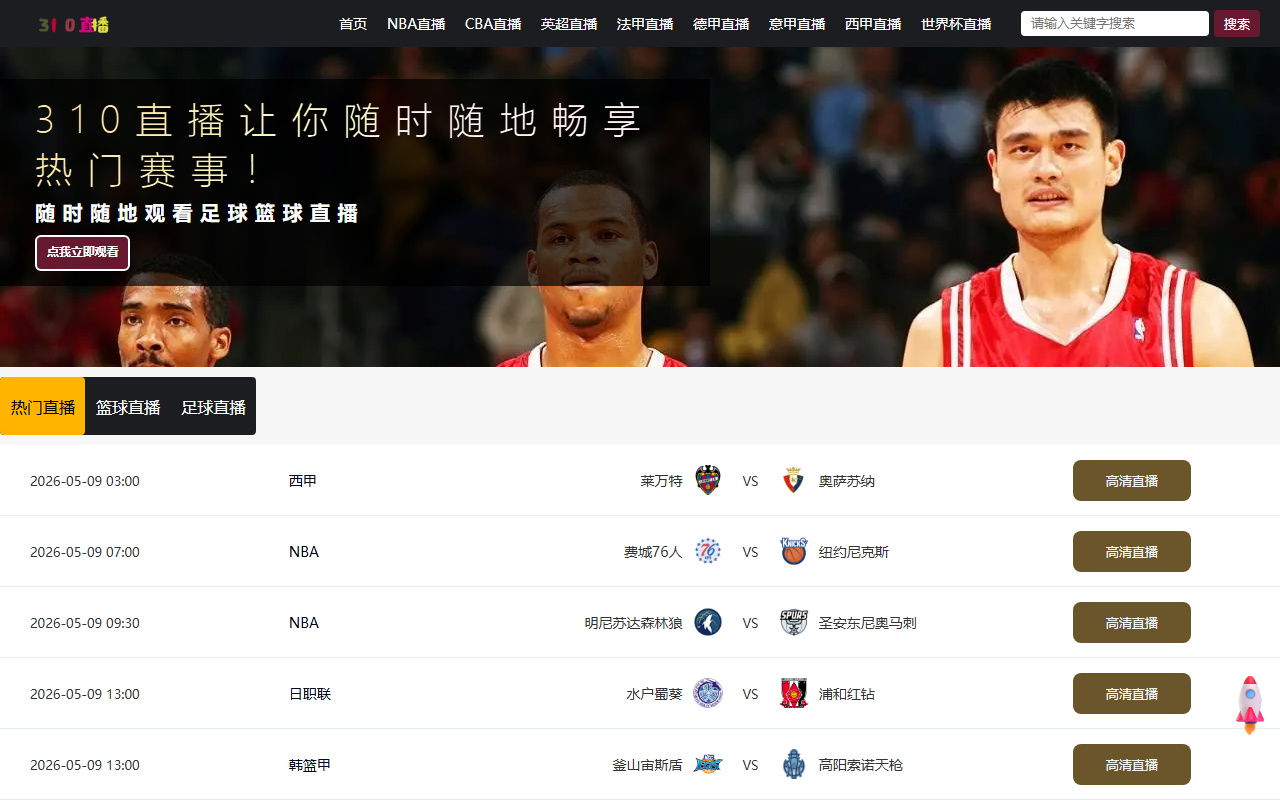Click the 2026-05-09 07:00 match time
This screenshot has height=800, width=1280.
pos(85,552)
